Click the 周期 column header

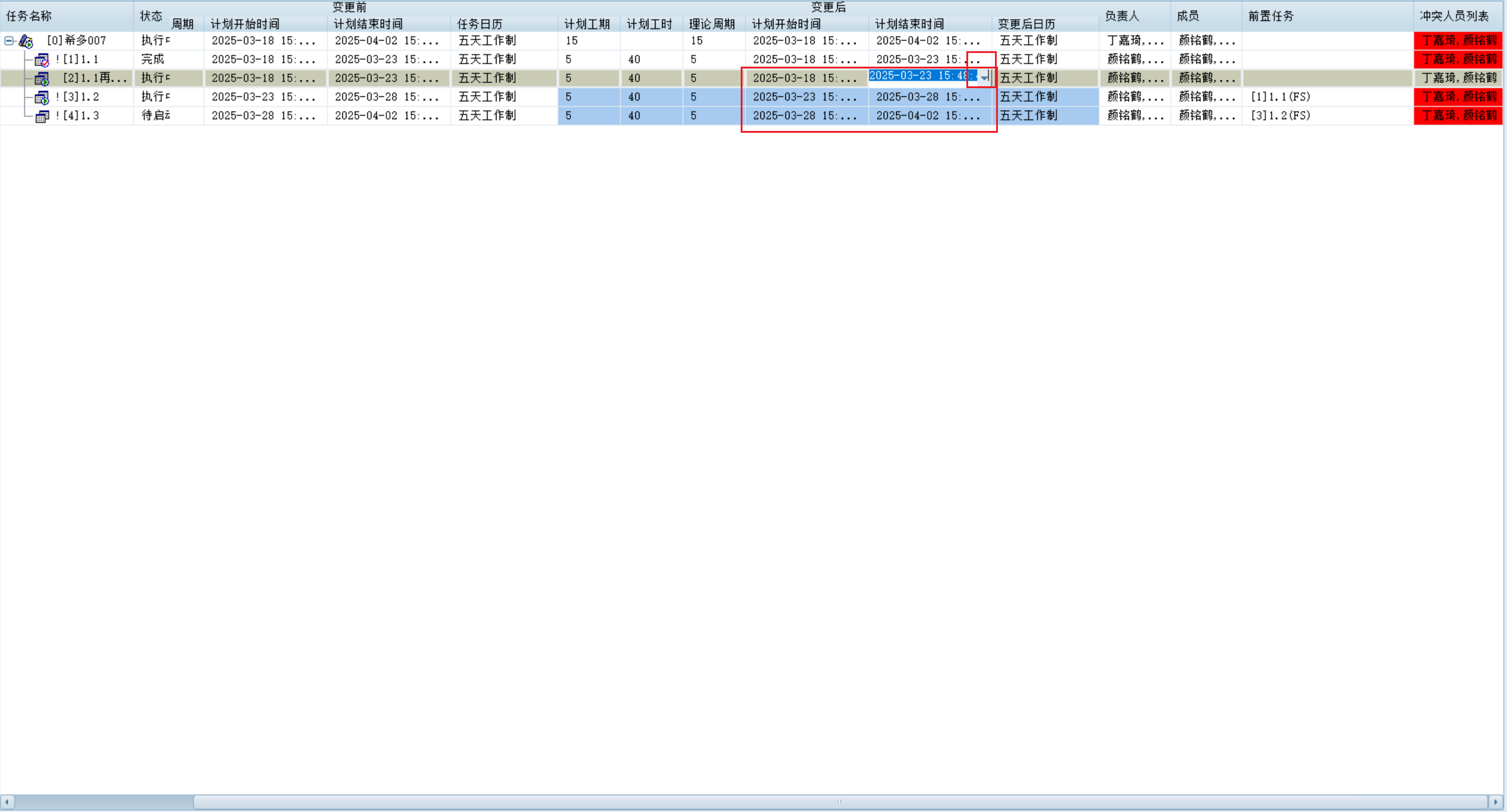(183, 24)
